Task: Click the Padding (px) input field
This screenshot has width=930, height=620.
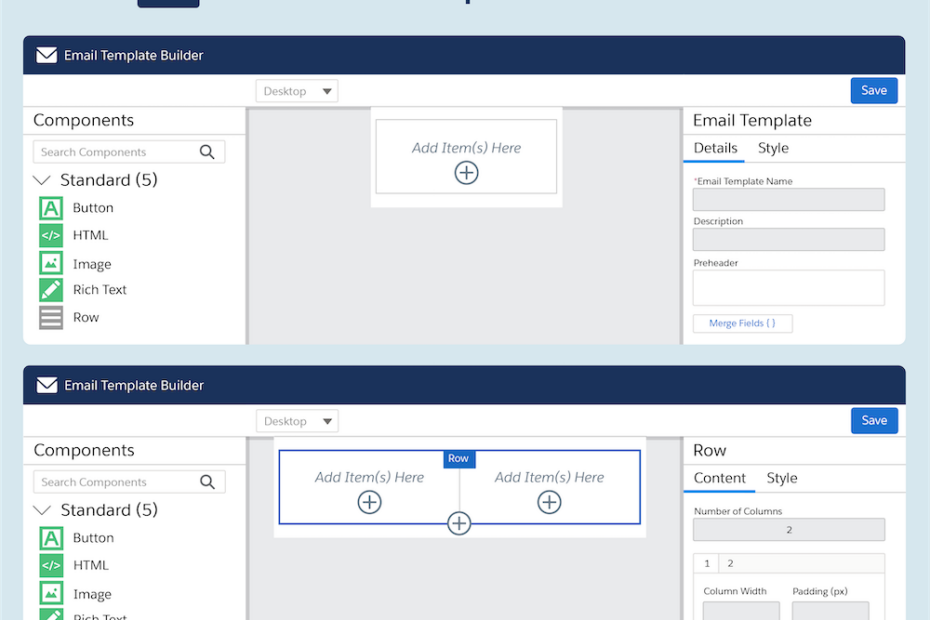Action: (x=830, y=611)
